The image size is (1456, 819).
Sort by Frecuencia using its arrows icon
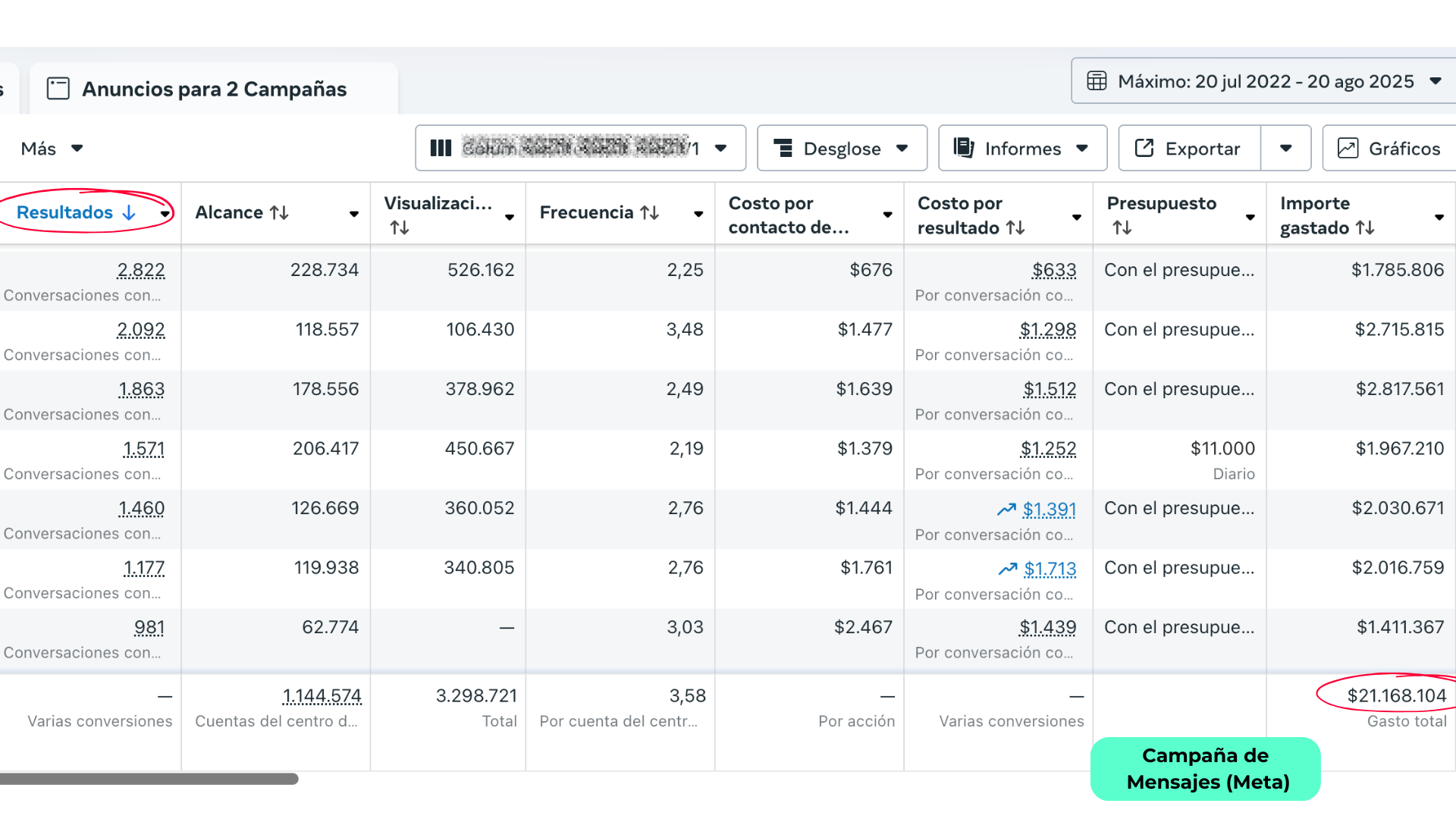(x=649, y=213)
